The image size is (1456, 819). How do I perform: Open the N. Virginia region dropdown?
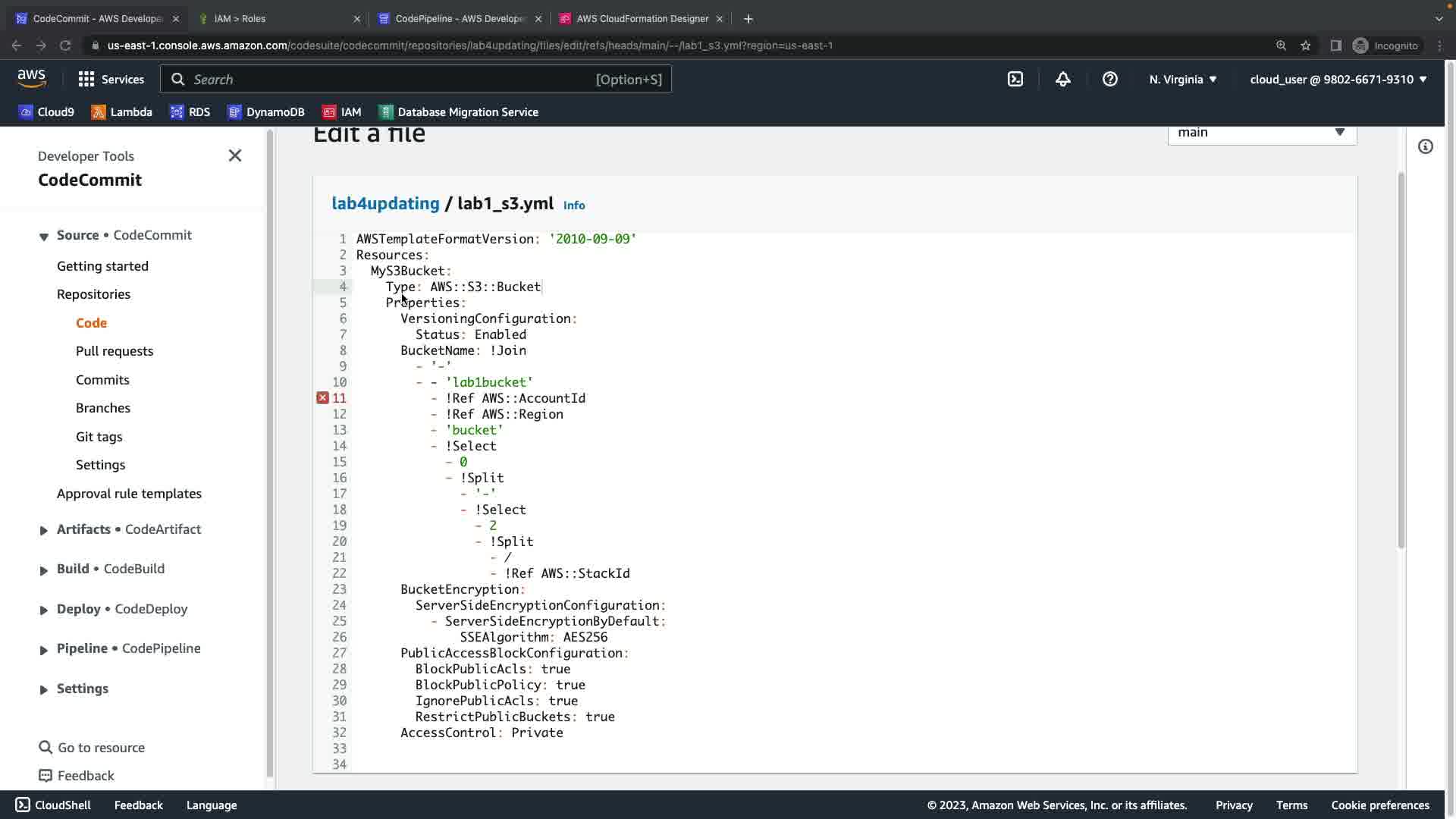click(1182, 79)
